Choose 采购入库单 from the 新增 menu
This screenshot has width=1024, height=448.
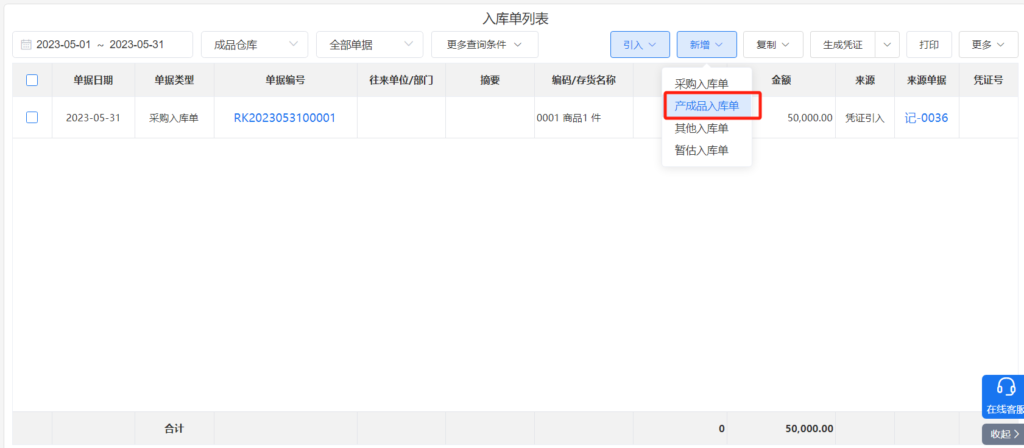701,84
